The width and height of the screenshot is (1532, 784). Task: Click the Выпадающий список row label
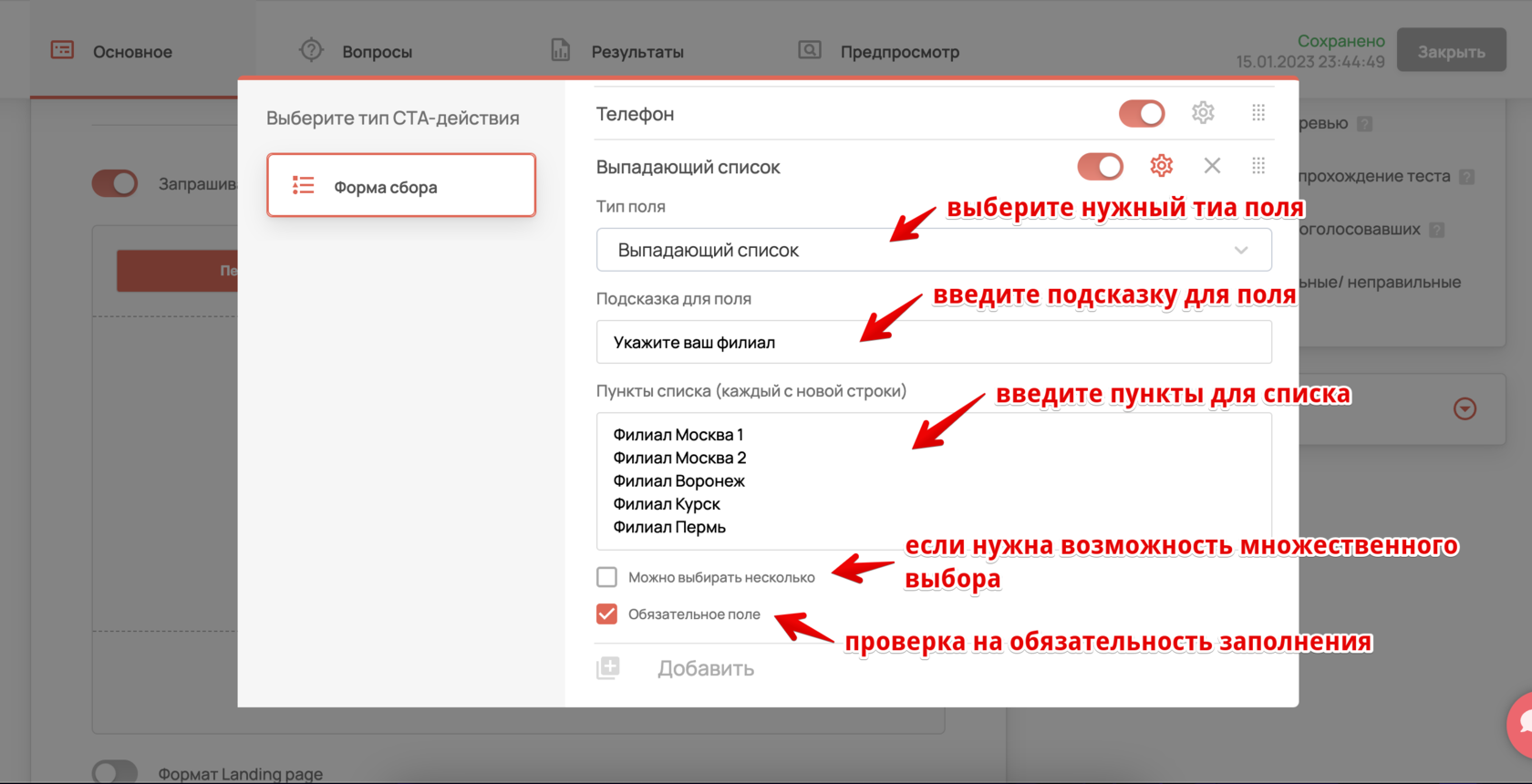688,167
